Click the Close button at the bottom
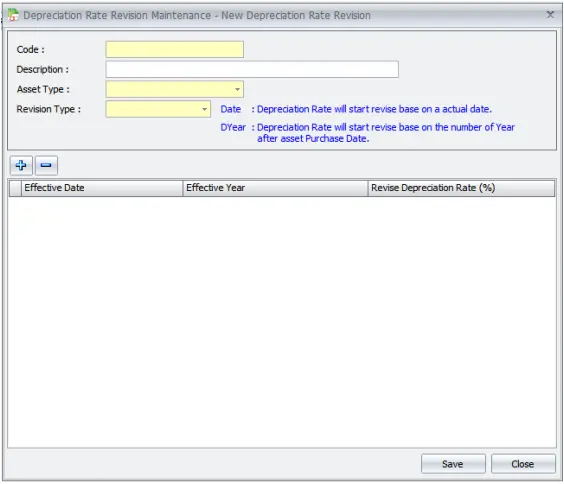 (523, 464)
